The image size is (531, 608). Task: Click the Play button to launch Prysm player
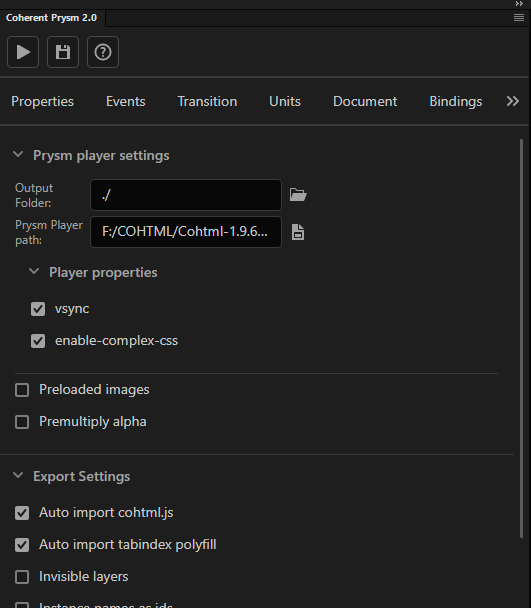pos(23,52)
